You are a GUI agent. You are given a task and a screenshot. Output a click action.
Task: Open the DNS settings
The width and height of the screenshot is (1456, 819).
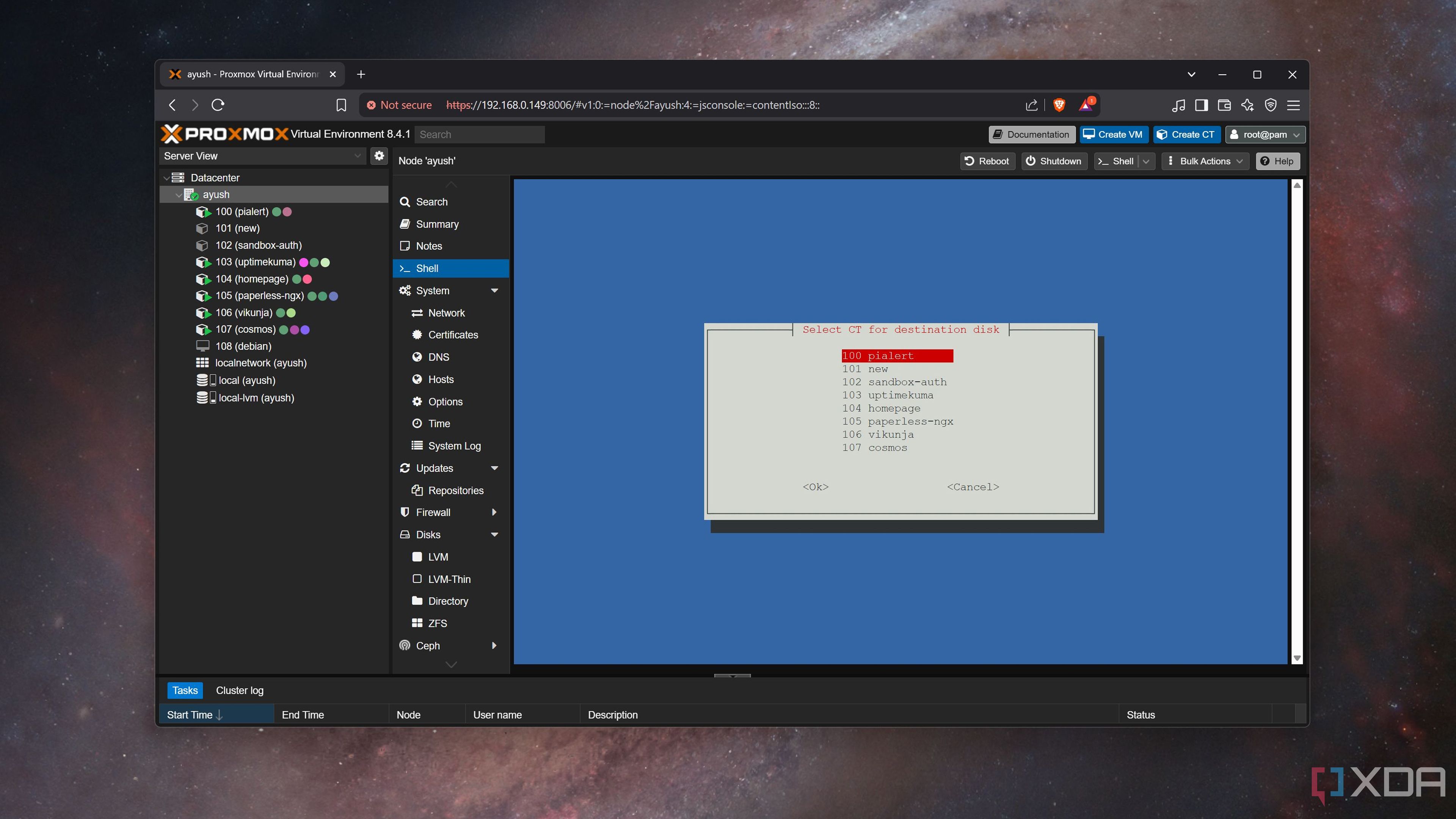click(x=450, y=357)
